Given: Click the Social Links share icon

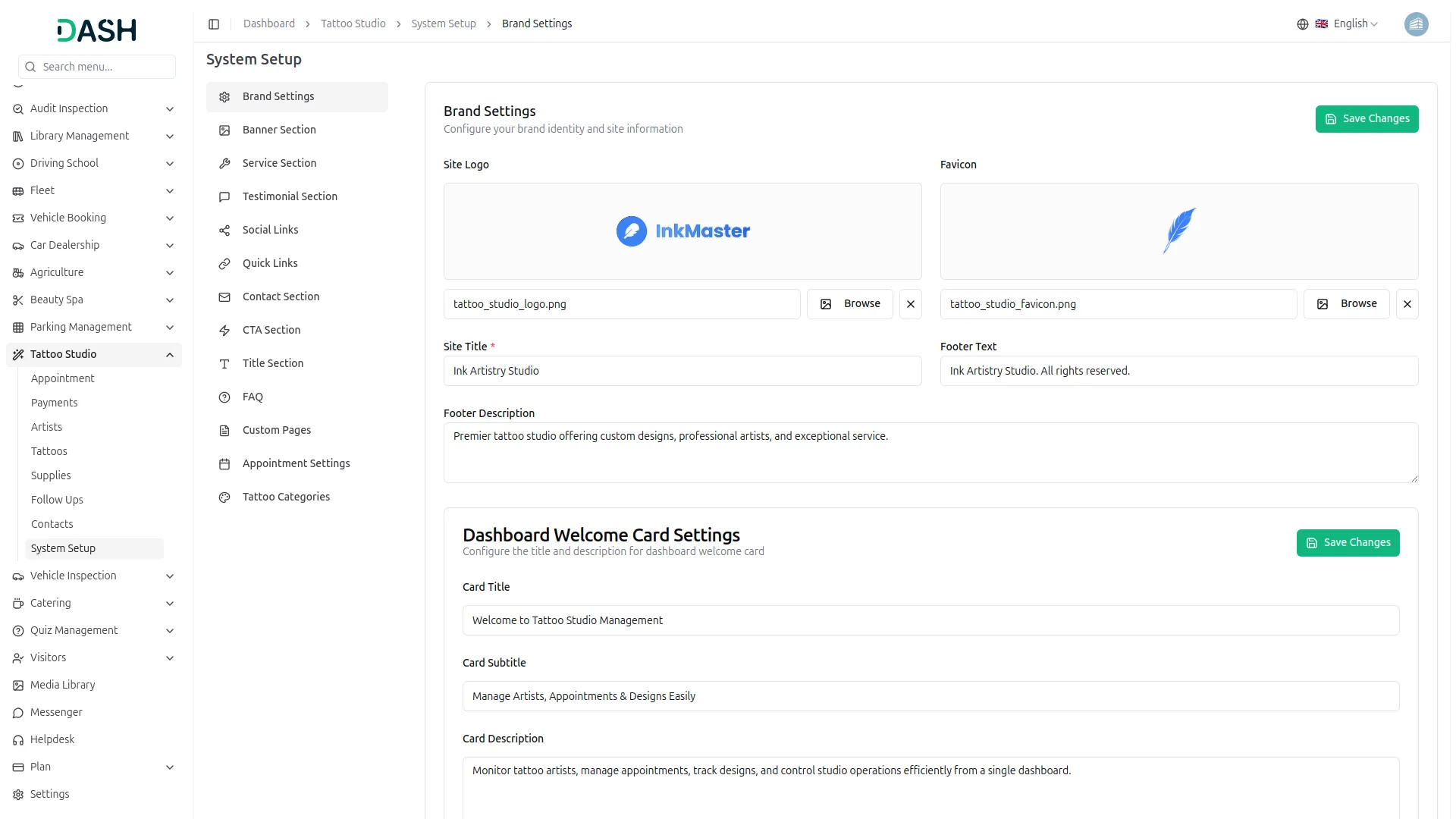Looking at the screenshot, I should 224,231.
